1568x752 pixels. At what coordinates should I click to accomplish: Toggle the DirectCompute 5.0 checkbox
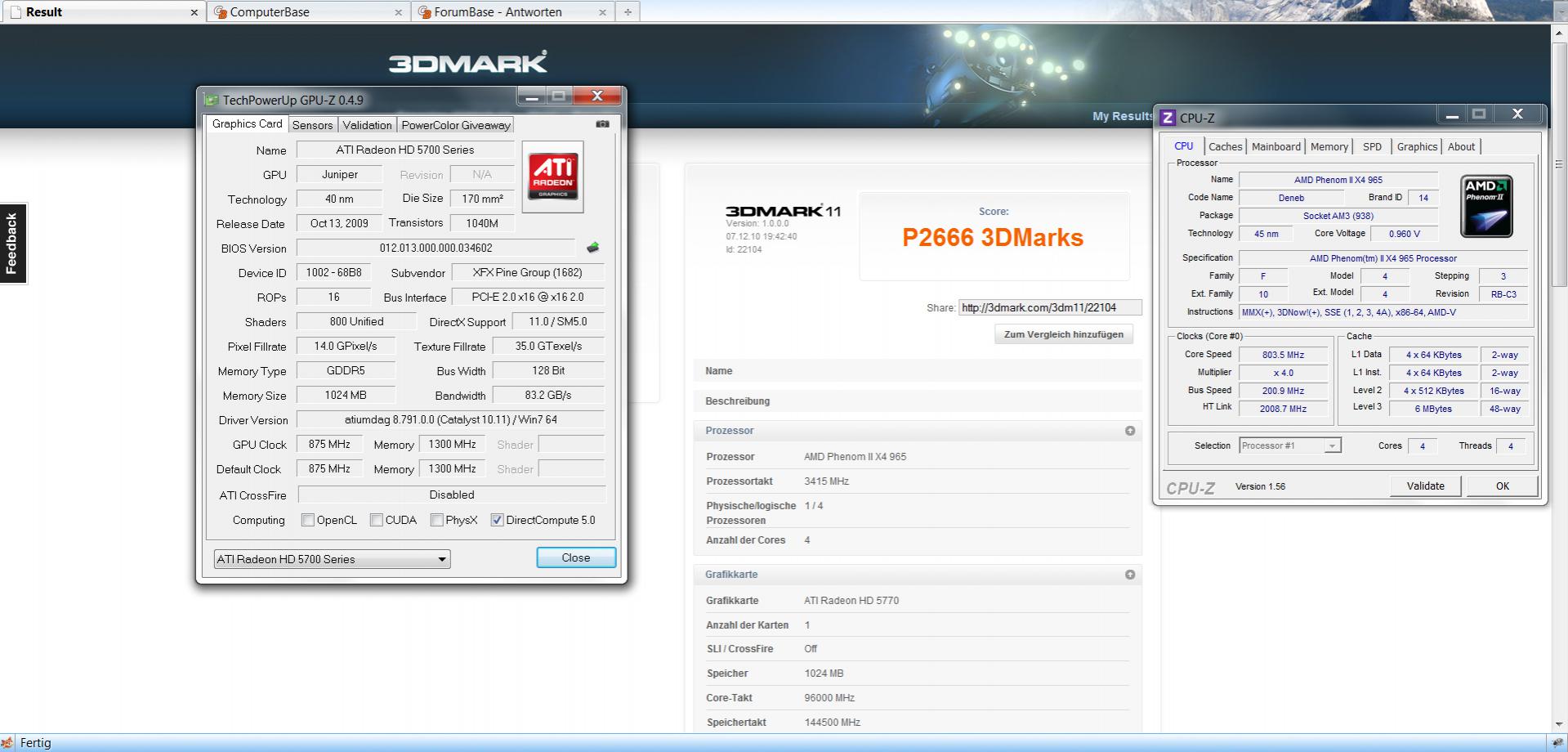[497, 520]
